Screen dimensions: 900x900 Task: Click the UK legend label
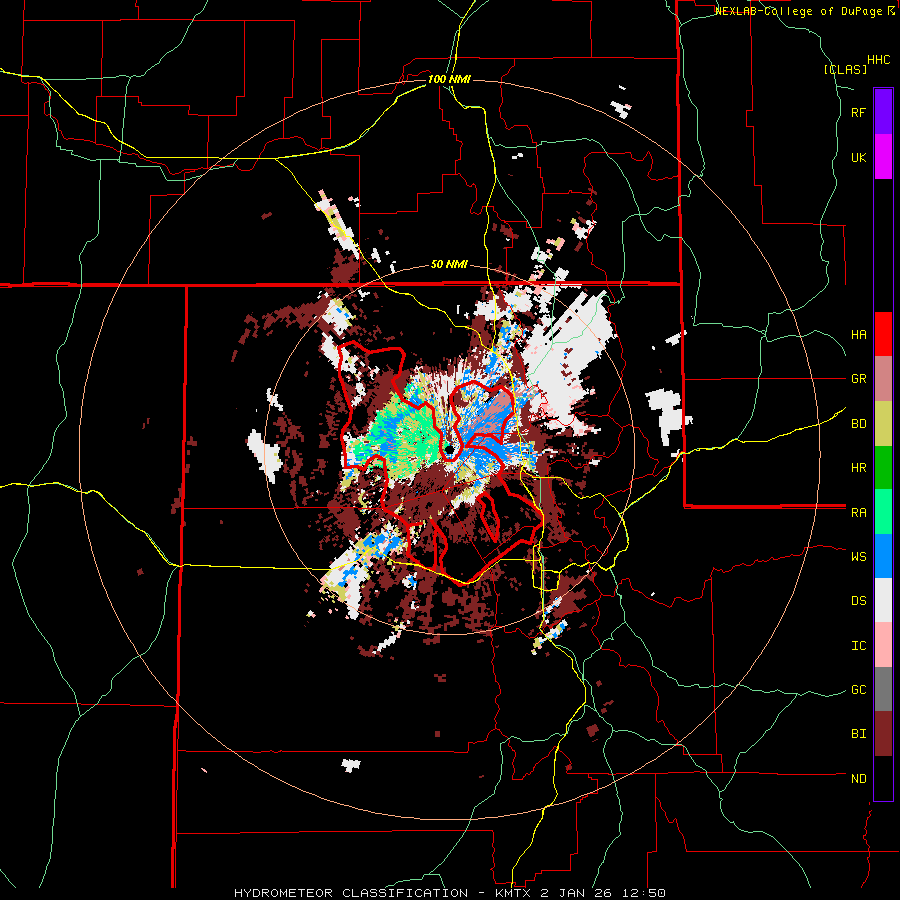pos(858,157)
